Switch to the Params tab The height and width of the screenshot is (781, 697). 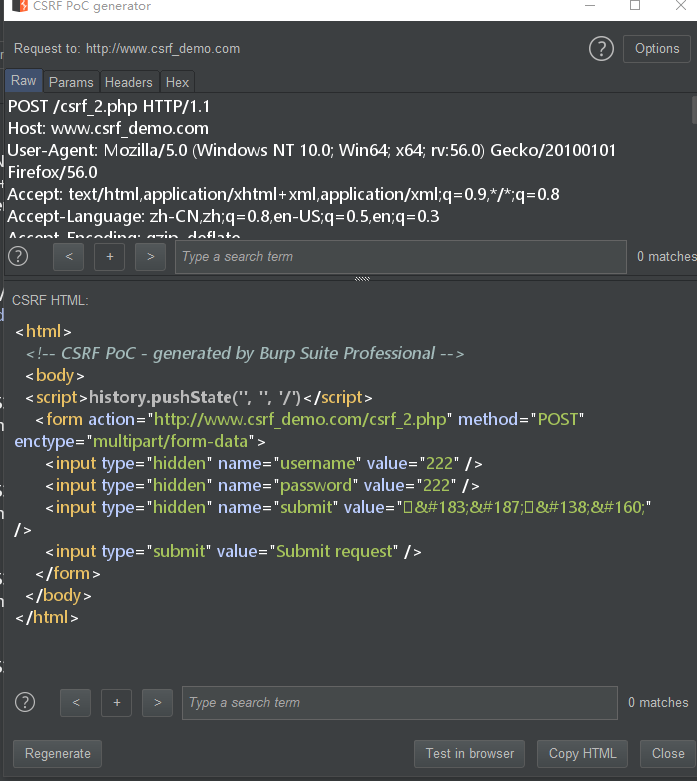pyautogui.click(x=71, y=82)
